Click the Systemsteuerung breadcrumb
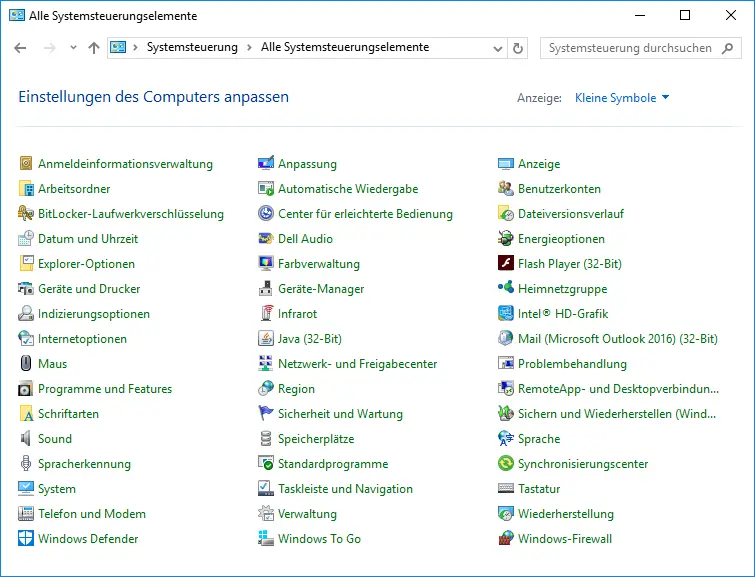Viewport: 755px width, 577px height. pos(192,47)
